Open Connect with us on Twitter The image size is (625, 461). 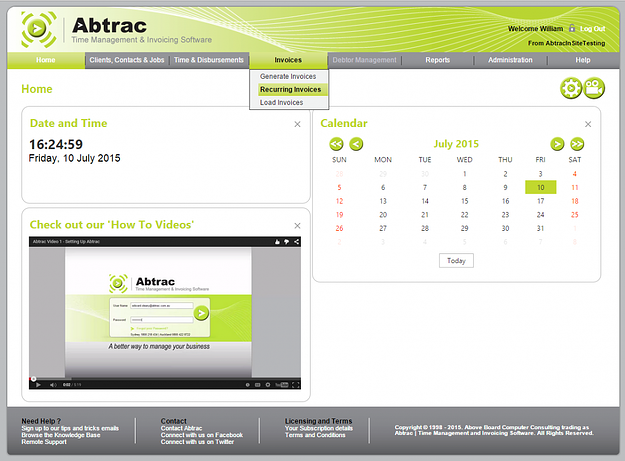pyautogui.click(x=197, y=442)
